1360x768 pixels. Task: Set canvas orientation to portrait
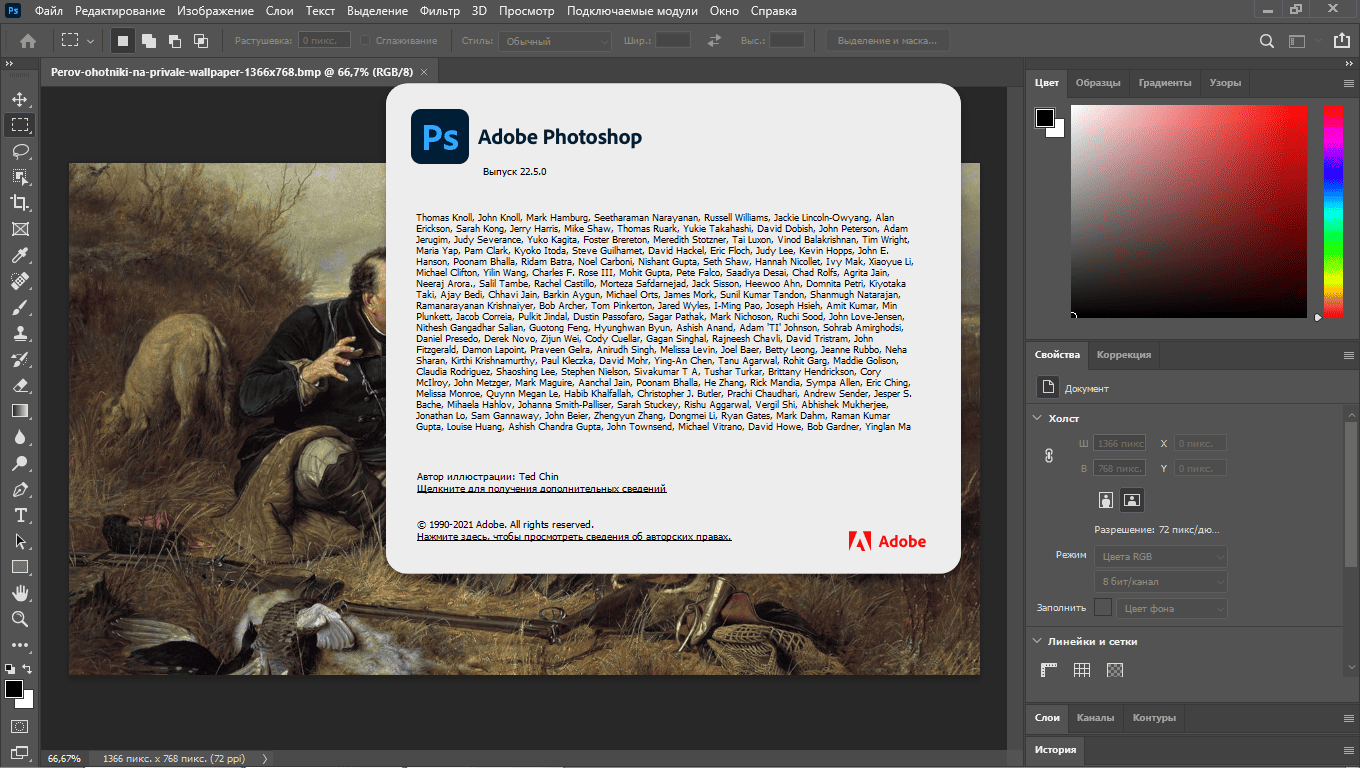(1106, 499)
